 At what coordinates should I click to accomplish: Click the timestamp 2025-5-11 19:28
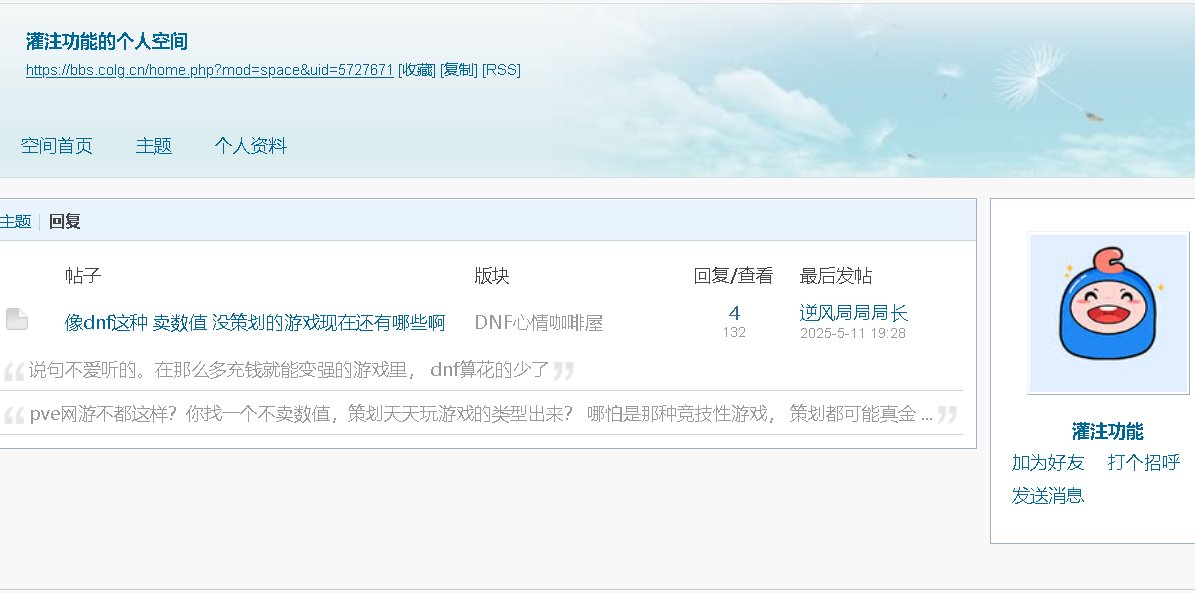pyautogui.click(x=853, y=333)
